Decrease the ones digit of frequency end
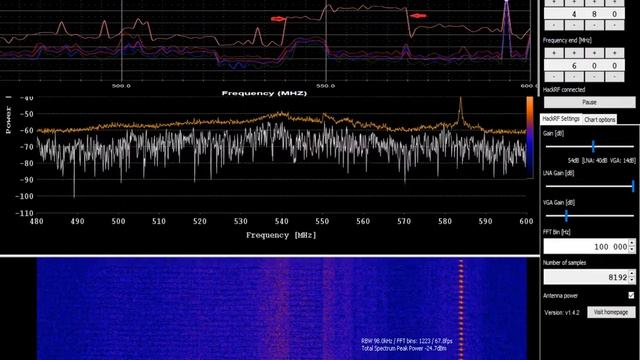 click(614, 77)
